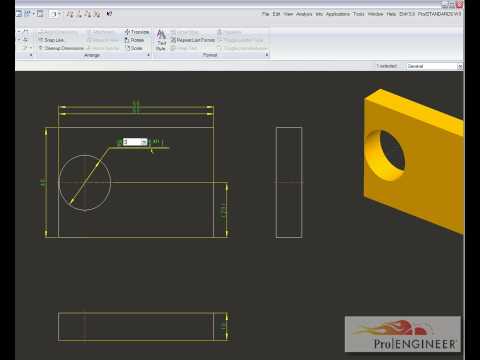Select the Scale tool
Viewport: 480px width, 360px height.
pyautogui.click(x=134, y=48)
